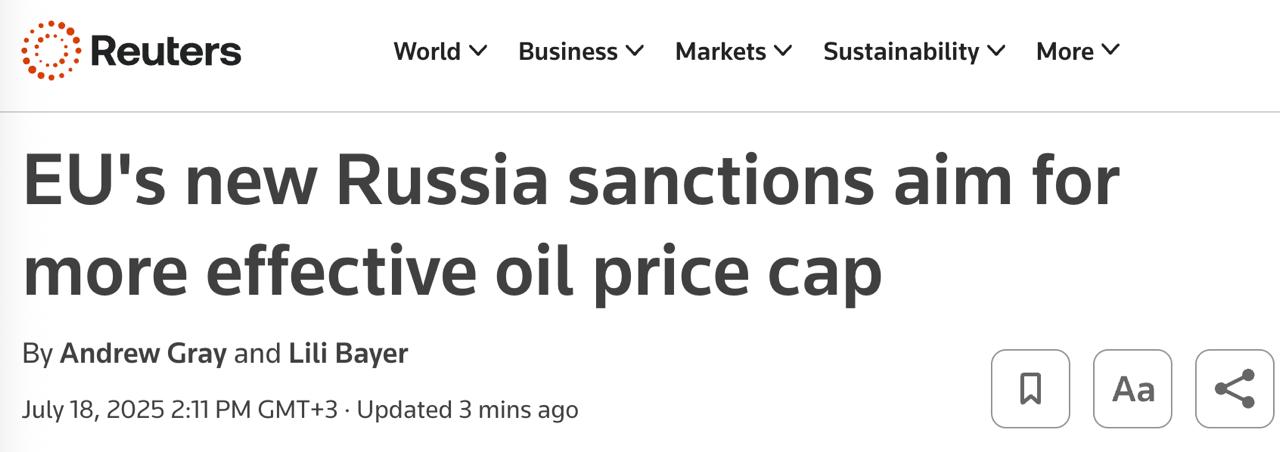Open author Andrew Gray's profile link
The image size is (1280, 452).
click(143, 353)
